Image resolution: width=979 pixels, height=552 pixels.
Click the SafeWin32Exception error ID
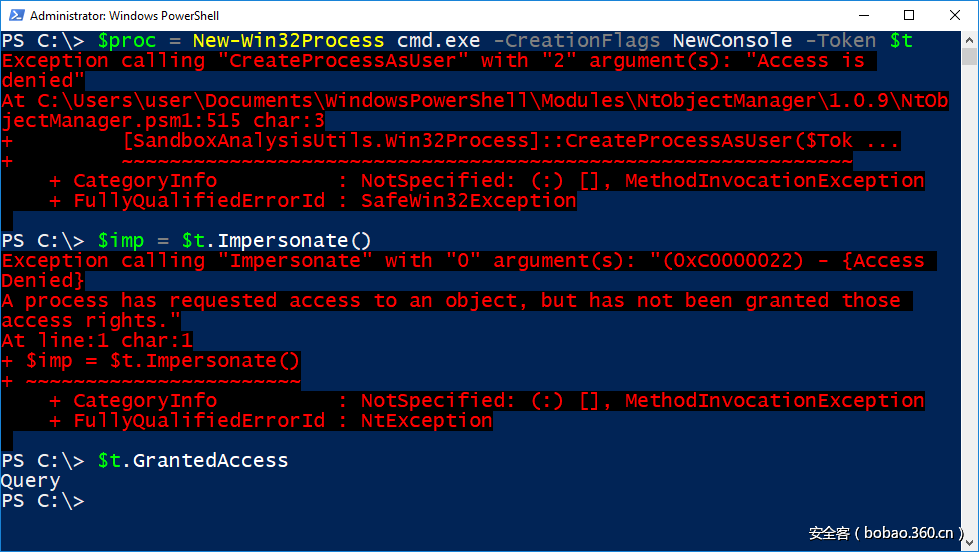coord(469,201)
